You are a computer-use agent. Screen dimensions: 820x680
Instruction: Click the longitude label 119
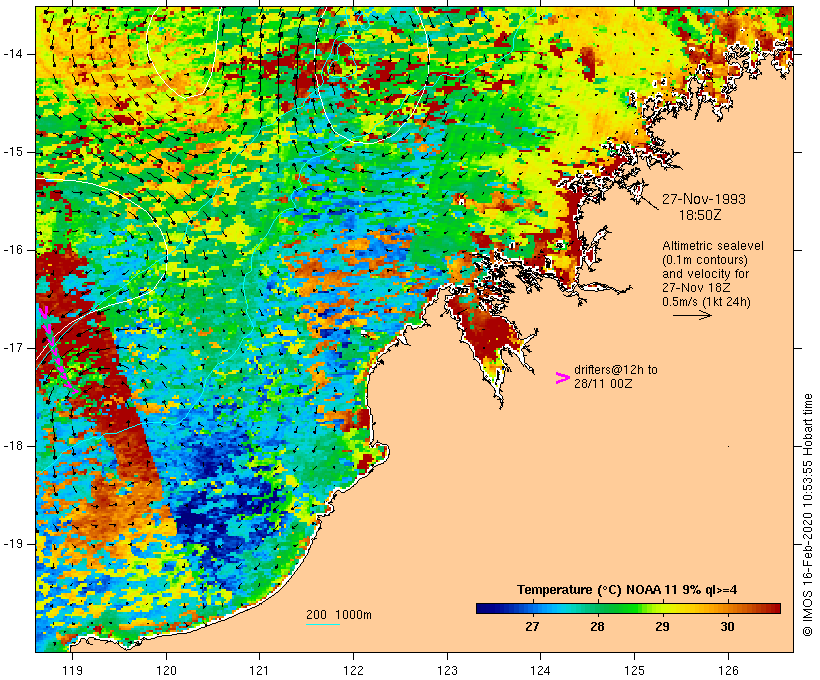pyautogui.click(x=72, y=670)
